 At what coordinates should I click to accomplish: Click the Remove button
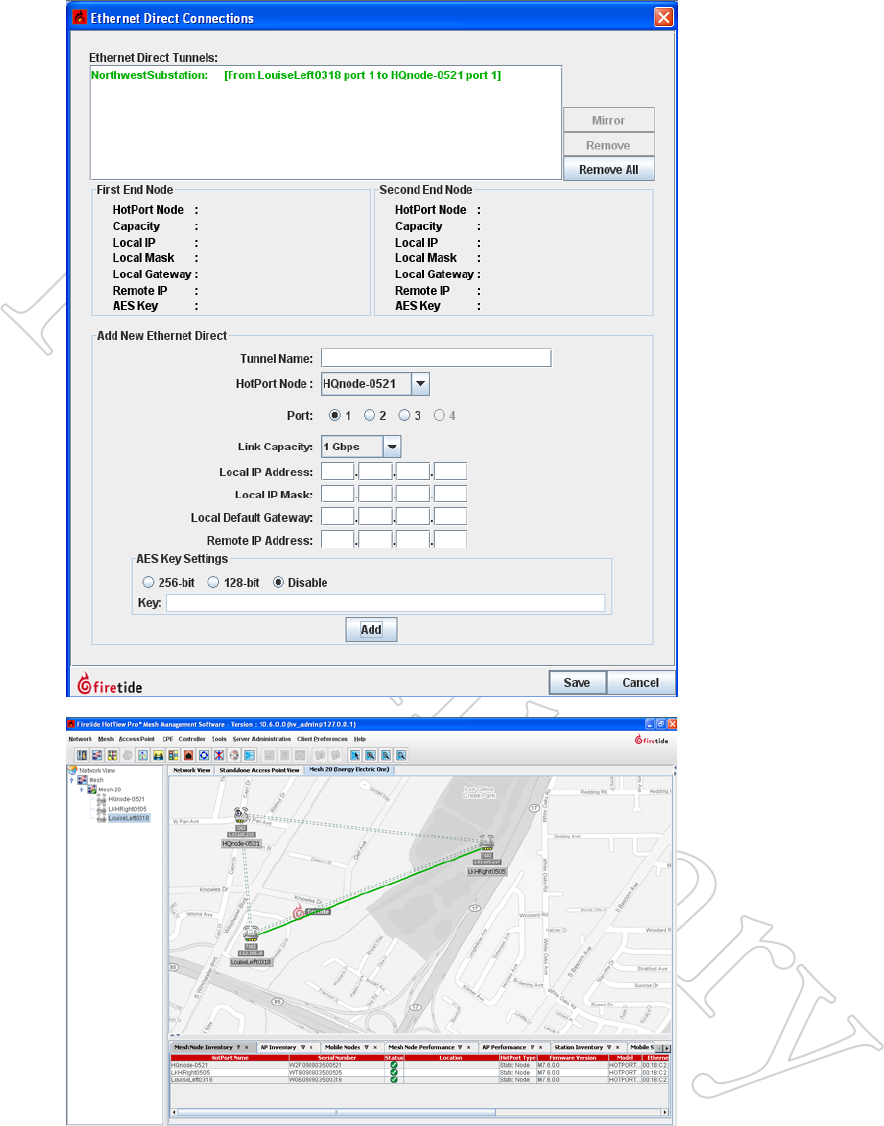(x=608, y=145)
